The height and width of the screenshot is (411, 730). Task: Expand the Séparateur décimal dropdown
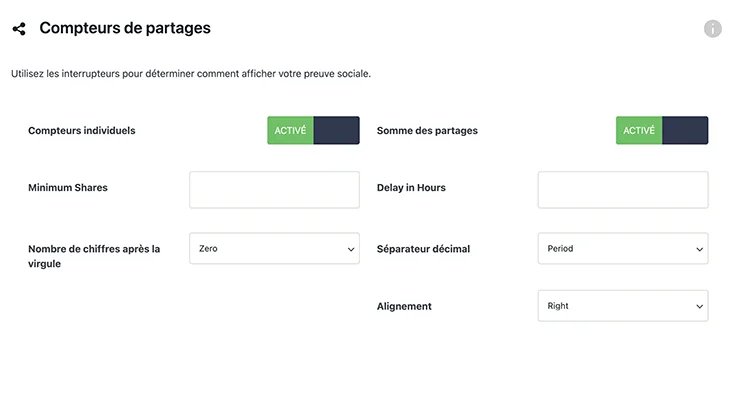[x=623, y=249]
